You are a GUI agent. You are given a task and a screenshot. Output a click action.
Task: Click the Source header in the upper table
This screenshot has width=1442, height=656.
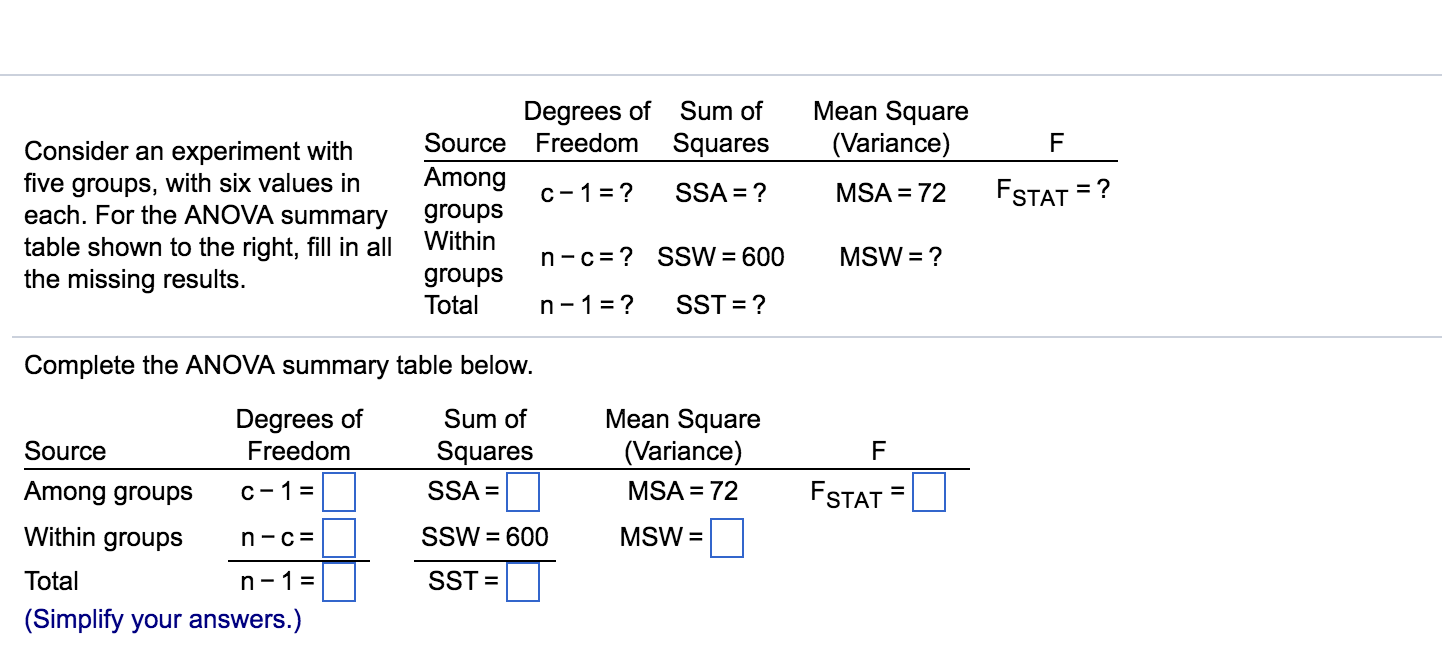click(x=465, y=143)
